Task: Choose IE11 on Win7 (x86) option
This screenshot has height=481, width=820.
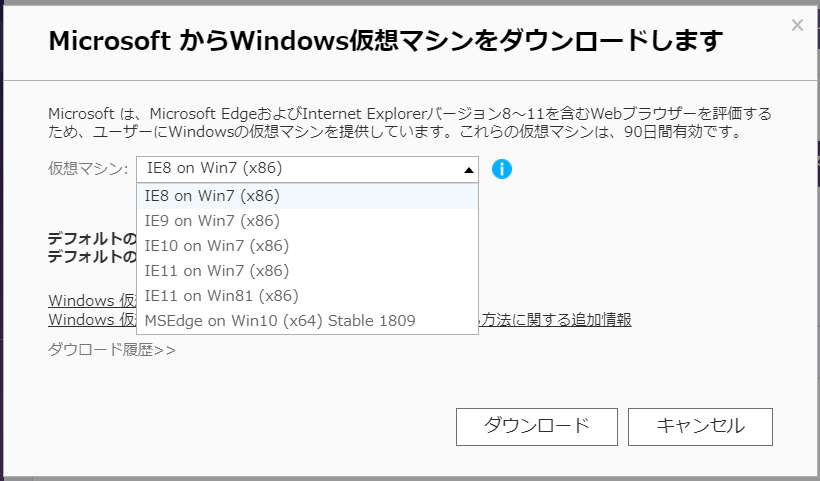Action: pyautogui.click(x=307, y=271)
